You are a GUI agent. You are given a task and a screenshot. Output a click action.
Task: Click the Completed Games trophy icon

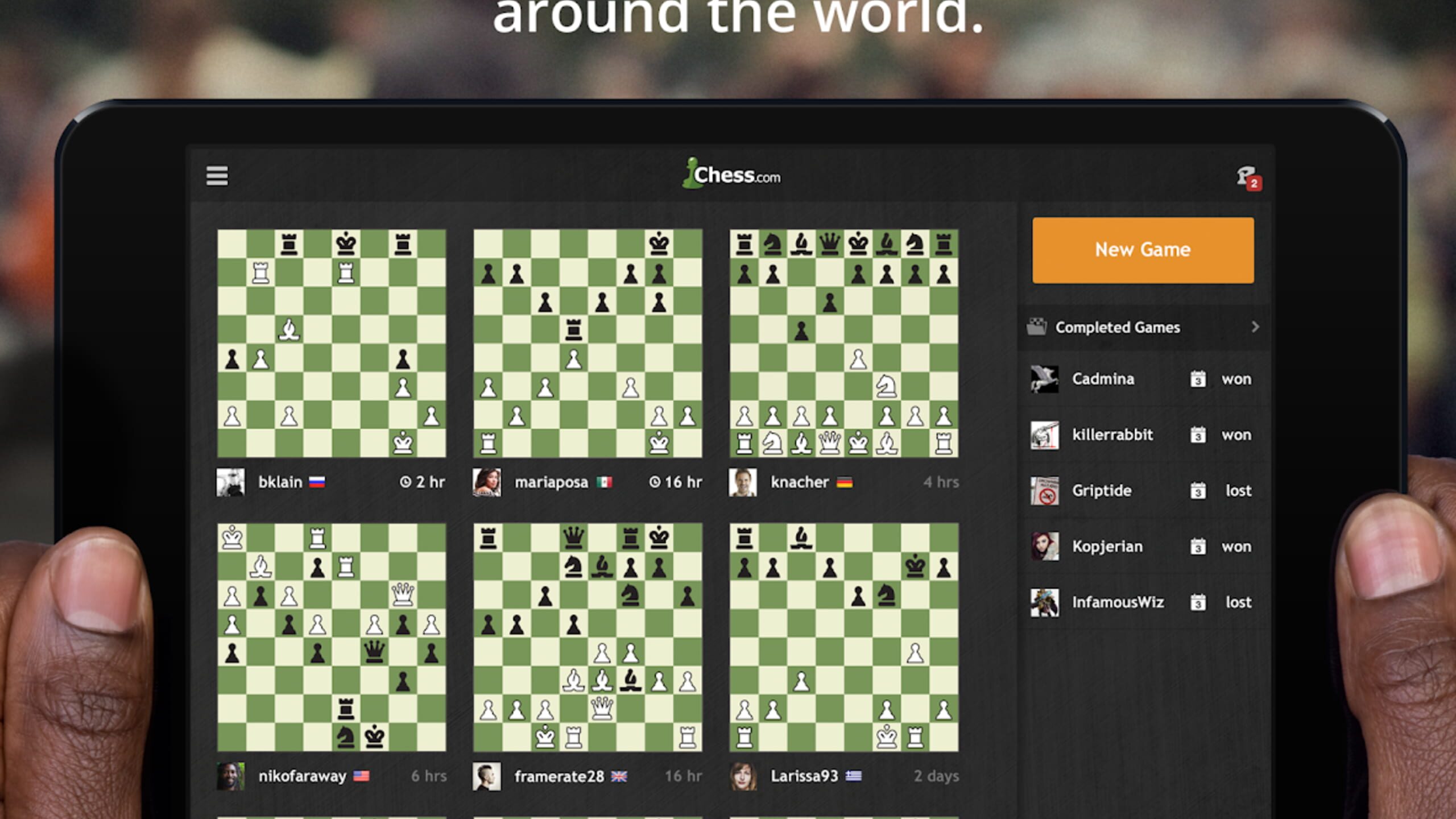pyautogui.click(x=1036, y=327)
